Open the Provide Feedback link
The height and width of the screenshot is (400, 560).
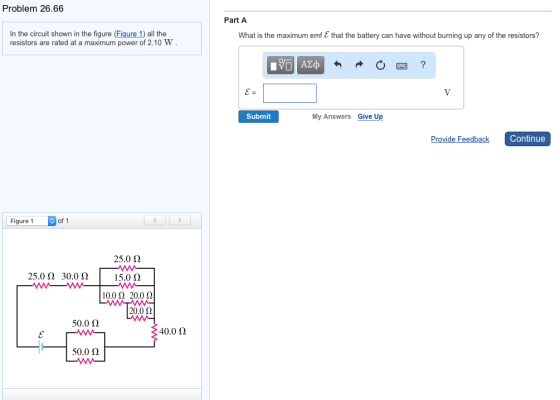tap(460, 139)
